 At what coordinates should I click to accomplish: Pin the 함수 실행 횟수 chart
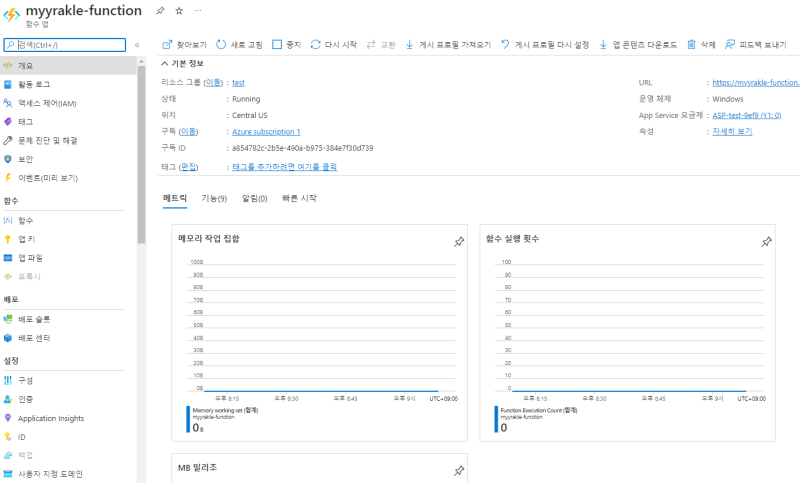[x=766, y=242]
